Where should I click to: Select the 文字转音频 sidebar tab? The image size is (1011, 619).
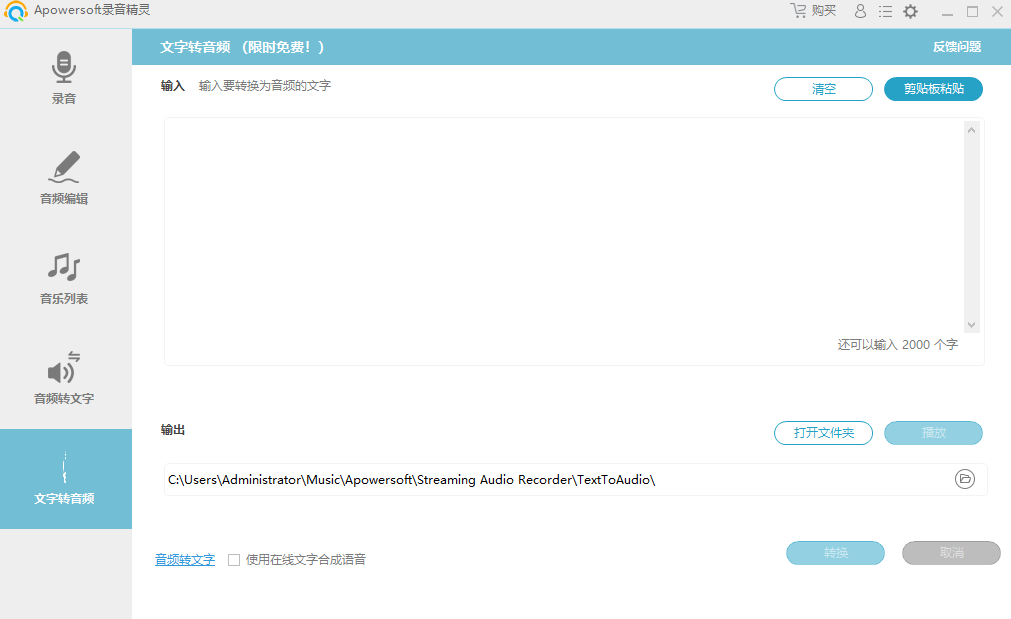(x=65, y=478)
